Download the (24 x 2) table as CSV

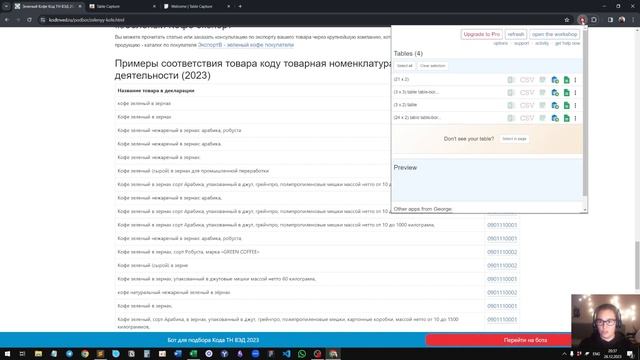click(527, 118)
